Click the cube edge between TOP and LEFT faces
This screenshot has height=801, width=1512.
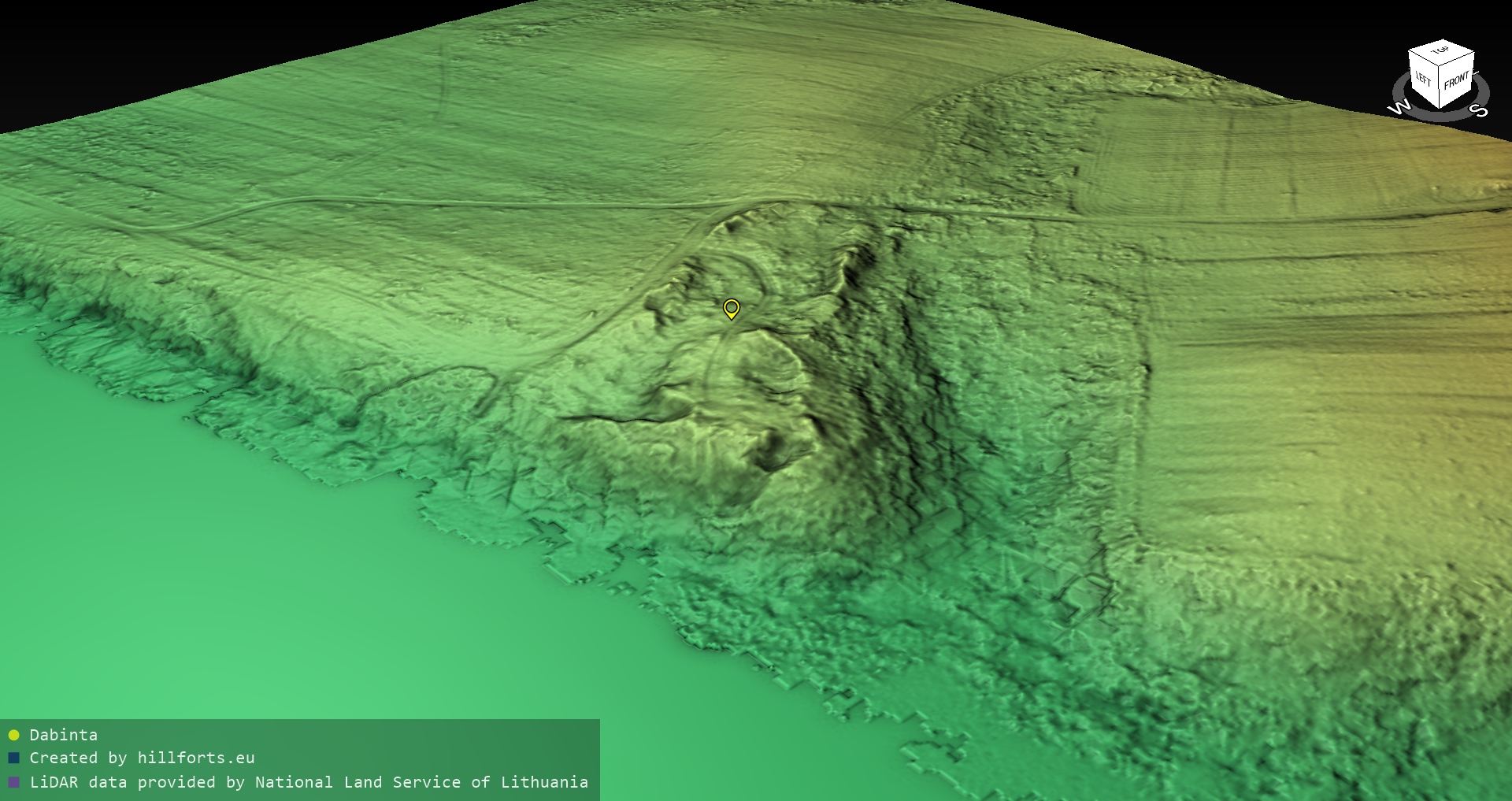pyautogui.click(x=1425, y=59)
